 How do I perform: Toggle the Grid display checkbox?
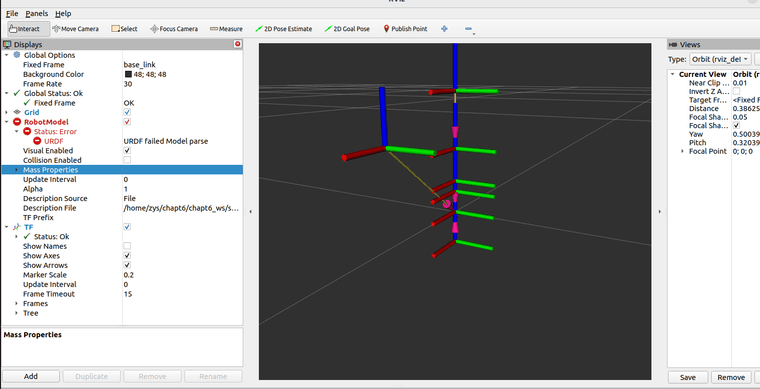click(127, 112)
